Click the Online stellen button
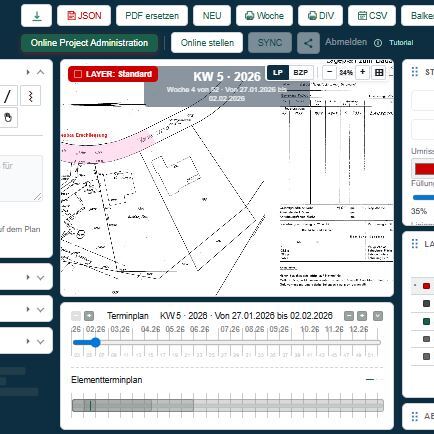This screenshot has width=434, height=434. [207, 43]
